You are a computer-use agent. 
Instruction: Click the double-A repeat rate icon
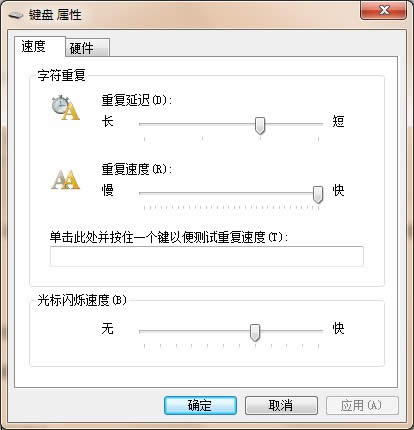(65, 180)
